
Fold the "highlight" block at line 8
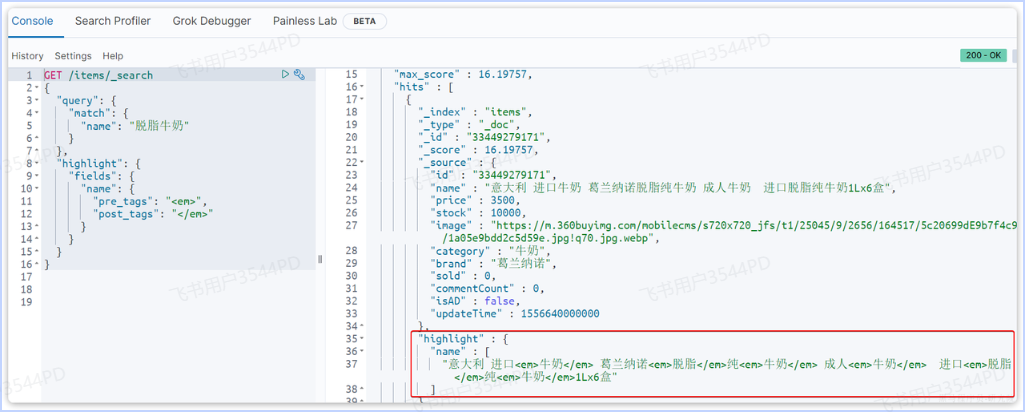point(36,163)
